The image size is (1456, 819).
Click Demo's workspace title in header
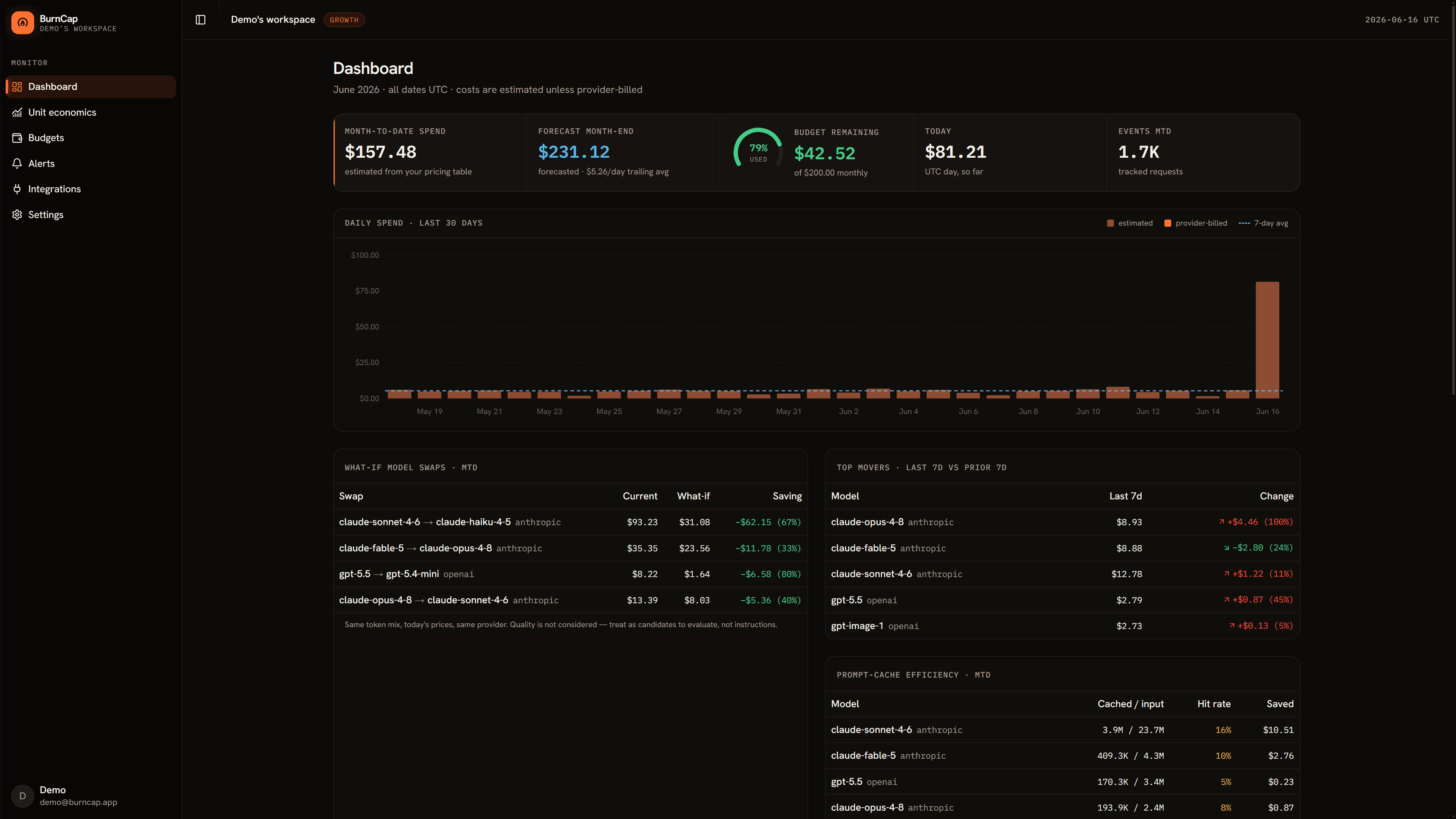pyautogui.click(x=273, y=20)
